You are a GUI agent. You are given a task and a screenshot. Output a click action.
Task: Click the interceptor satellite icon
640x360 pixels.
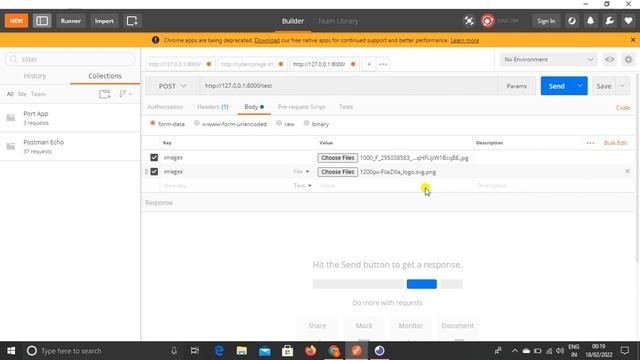[469, 21]
